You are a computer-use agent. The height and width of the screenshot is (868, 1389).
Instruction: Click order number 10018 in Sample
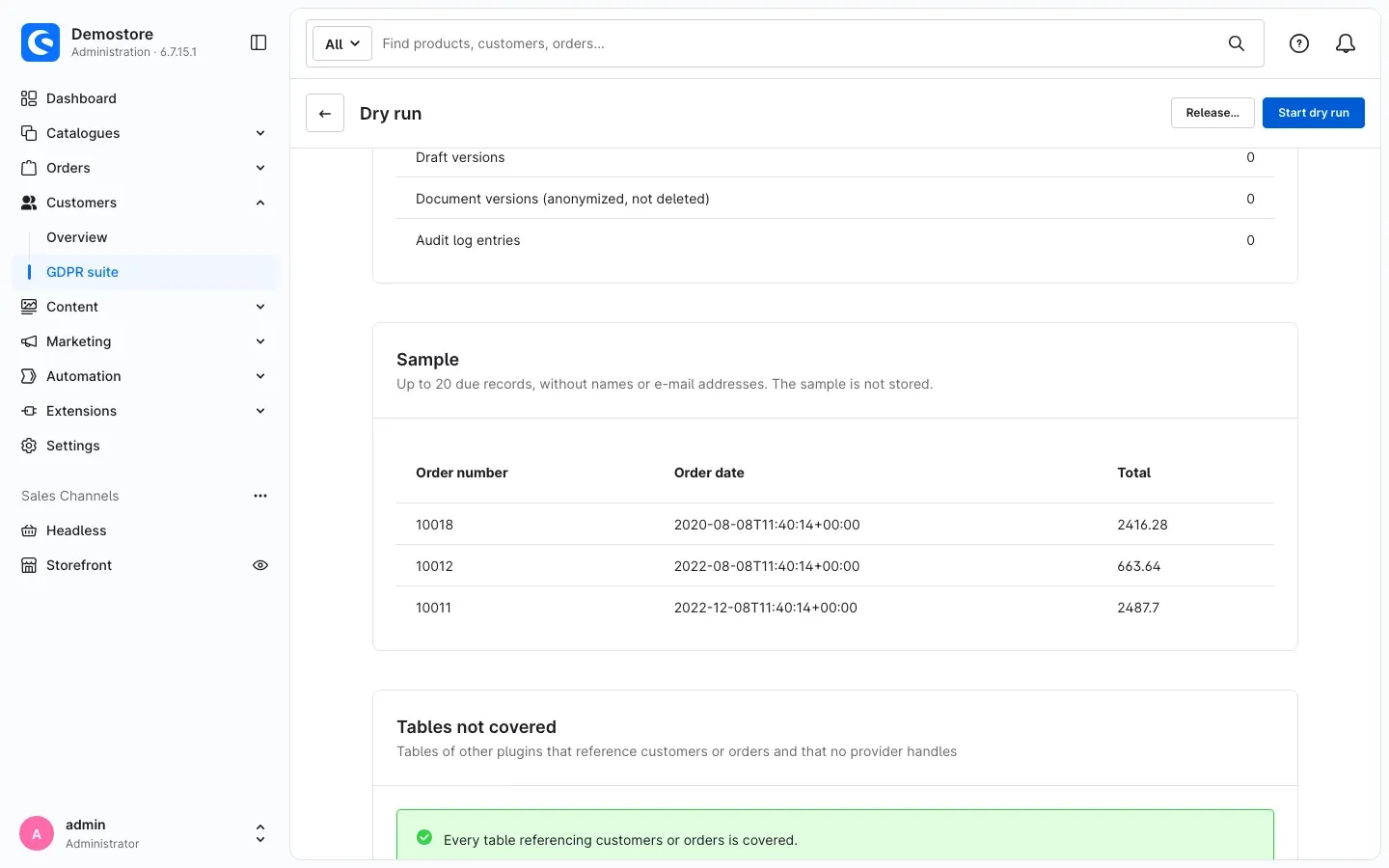click(434, 525)
